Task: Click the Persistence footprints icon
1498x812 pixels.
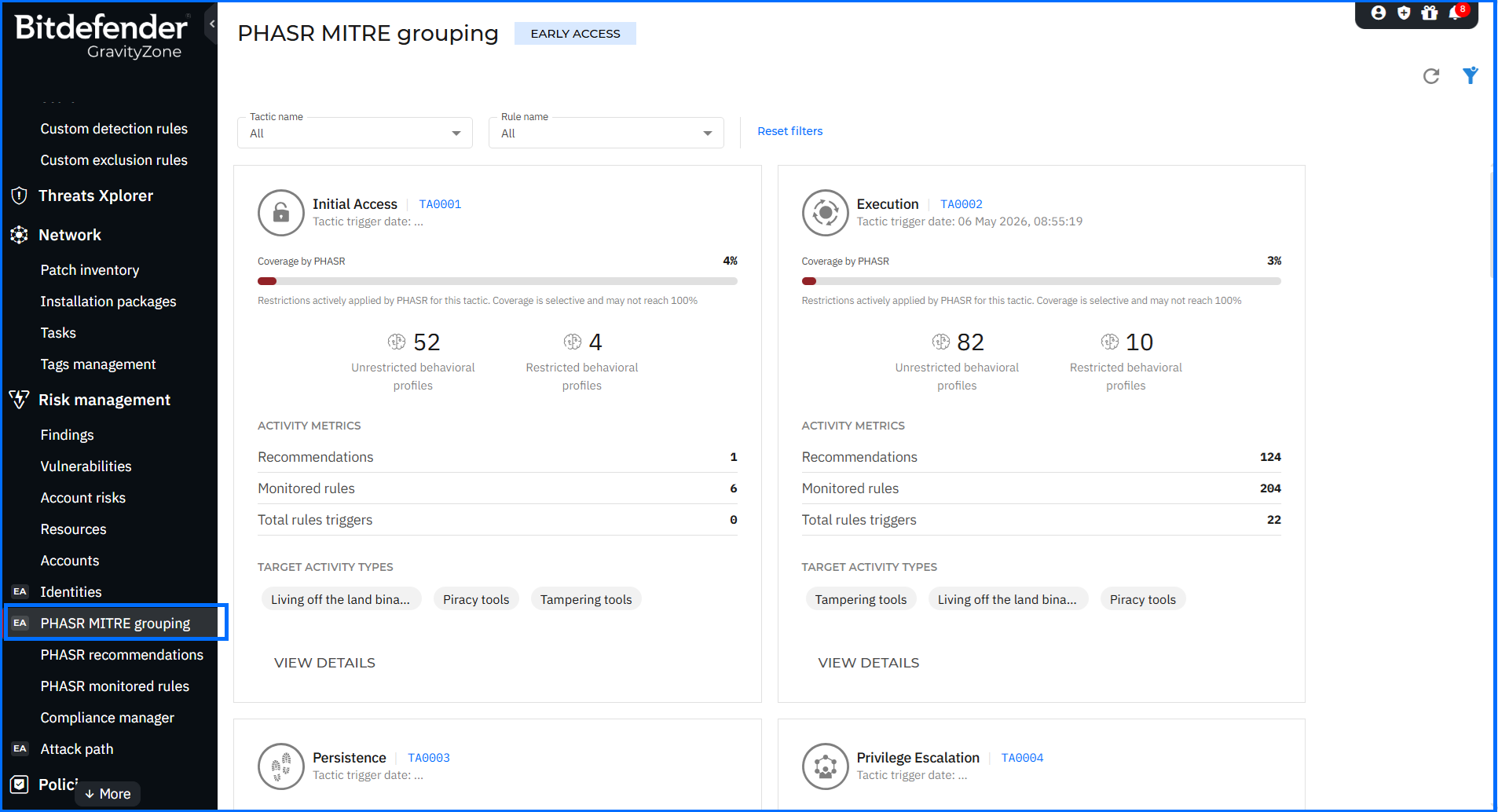Action: [281, 766]
